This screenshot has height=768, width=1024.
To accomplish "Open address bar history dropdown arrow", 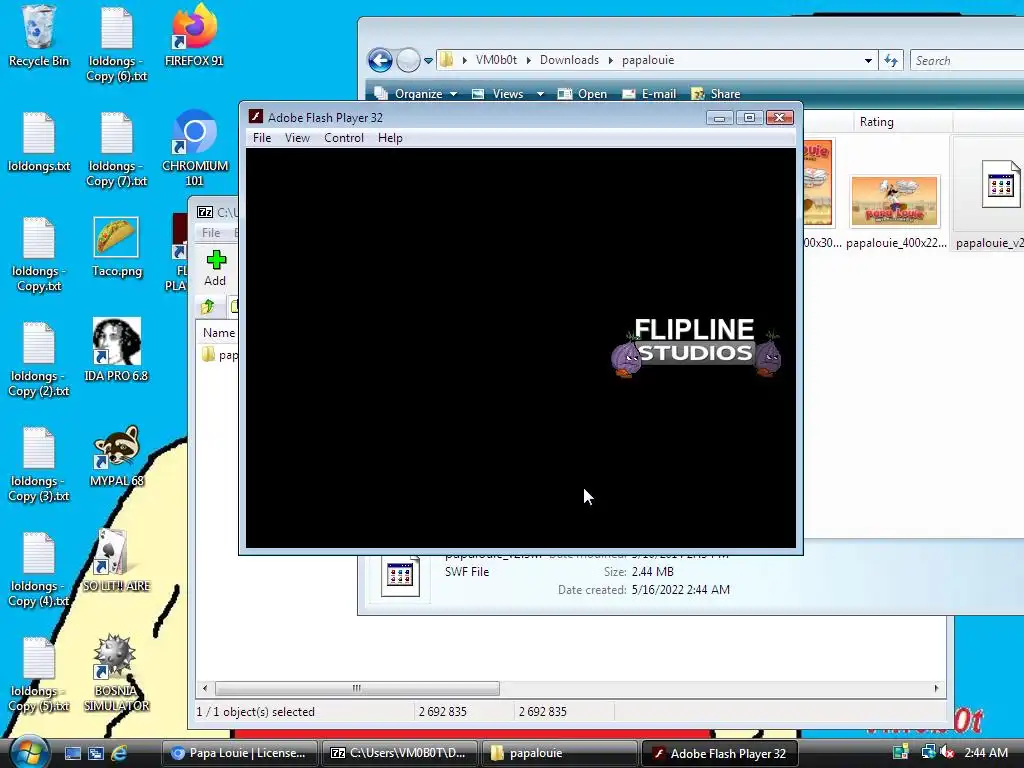I will click(868, 60).
